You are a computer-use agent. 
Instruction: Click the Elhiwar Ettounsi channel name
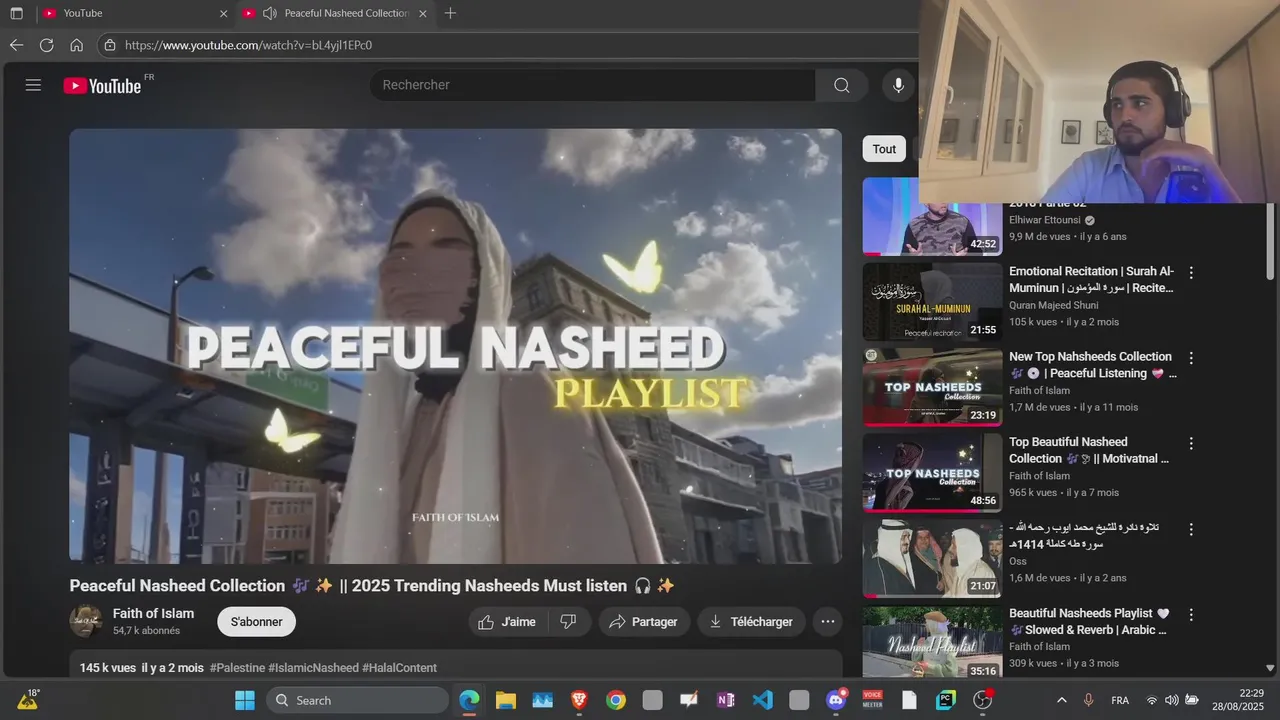1045,220
